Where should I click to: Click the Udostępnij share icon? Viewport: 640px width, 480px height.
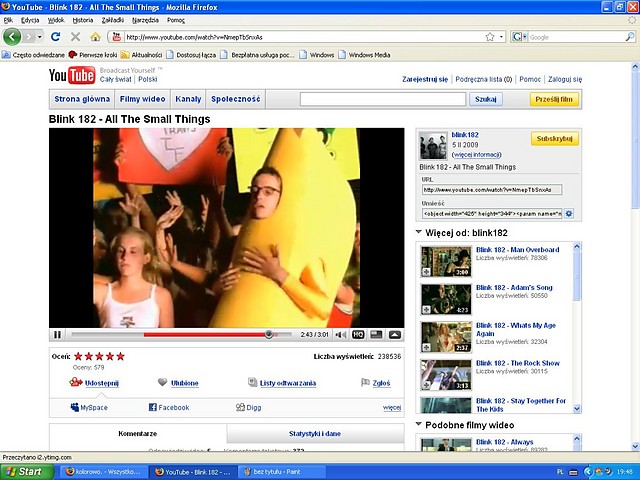[x=76, y=382]
